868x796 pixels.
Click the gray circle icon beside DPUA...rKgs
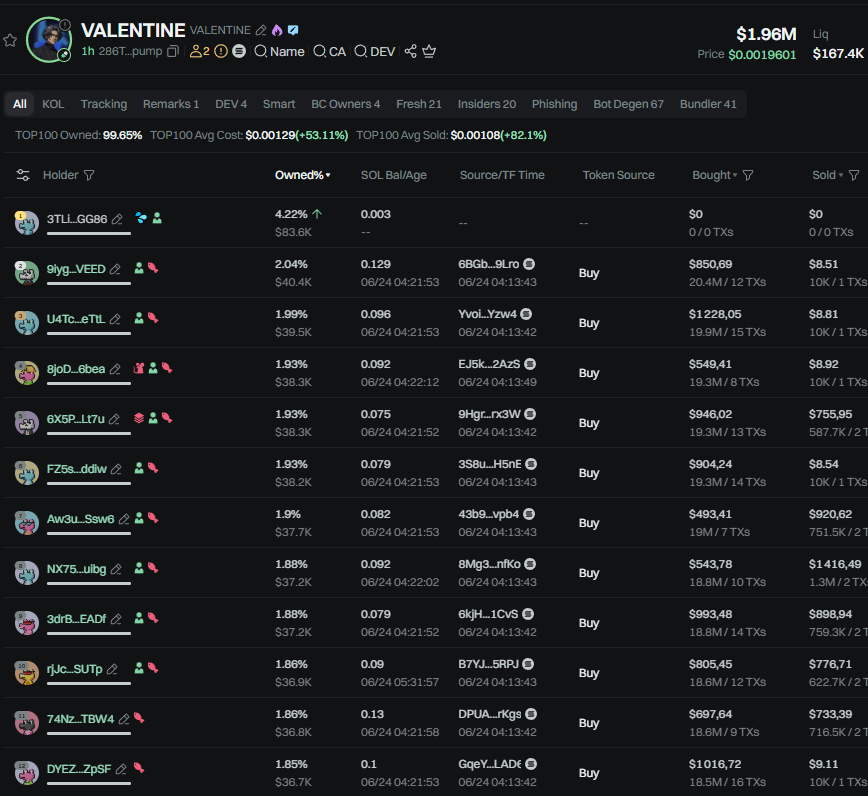531,714
